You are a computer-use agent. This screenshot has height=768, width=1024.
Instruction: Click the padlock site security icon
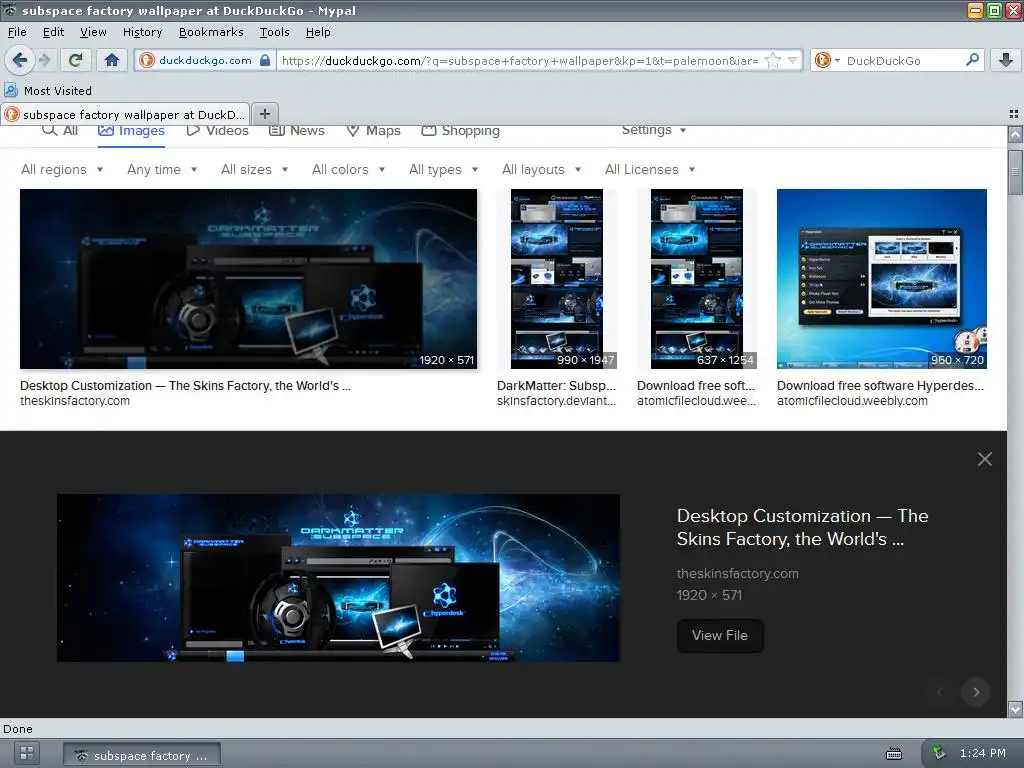264,60
